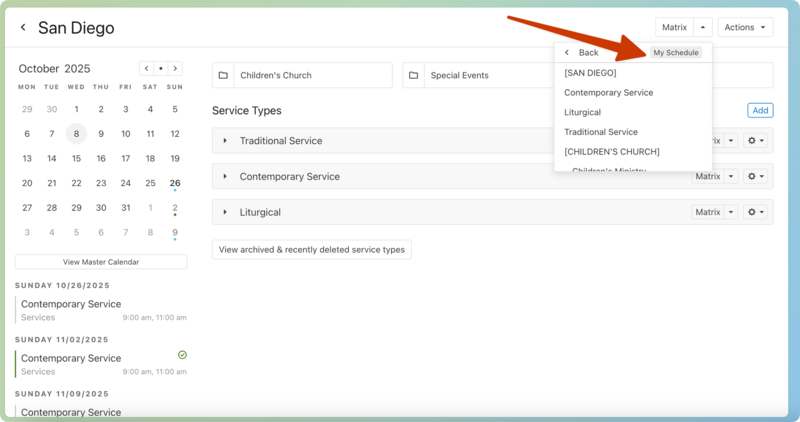Click the back arrow beside San Diego

tap(23, 28)
